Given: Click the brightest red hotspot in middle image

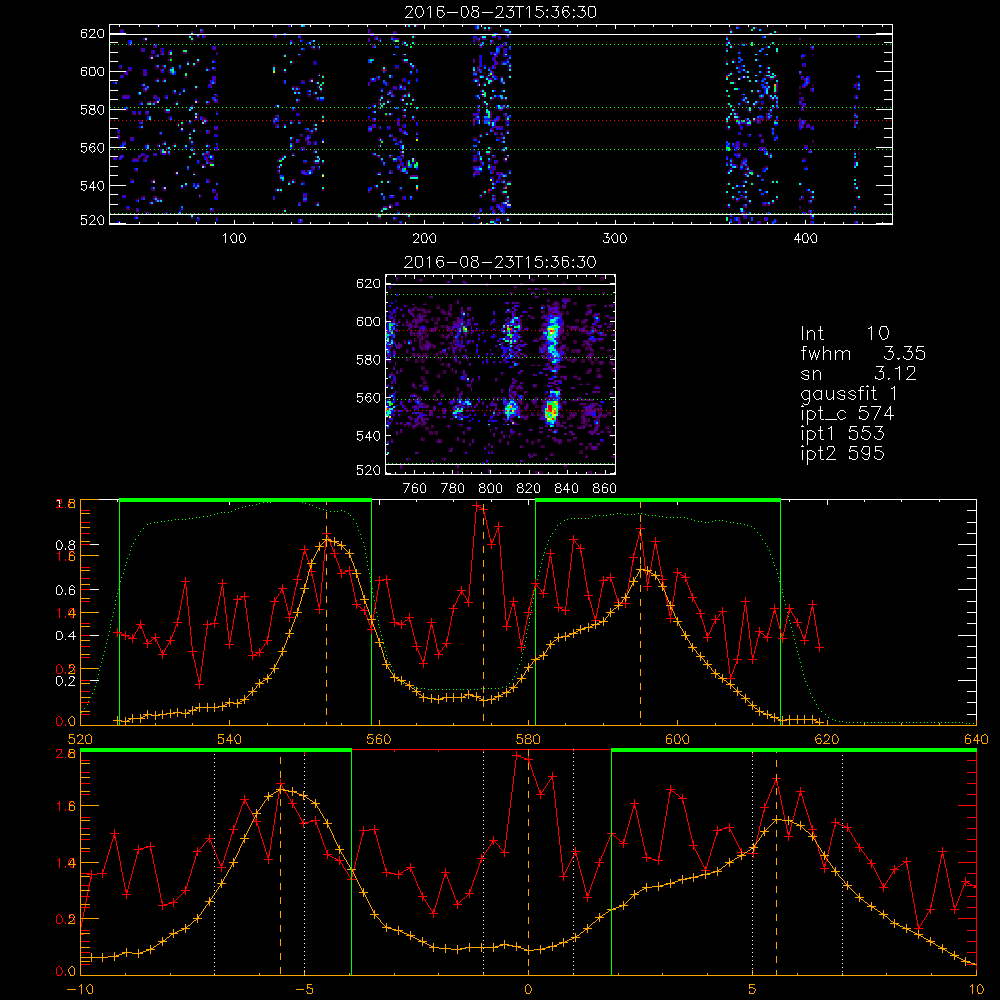Looking at the screenshot, I should click(x=552, y=412).
